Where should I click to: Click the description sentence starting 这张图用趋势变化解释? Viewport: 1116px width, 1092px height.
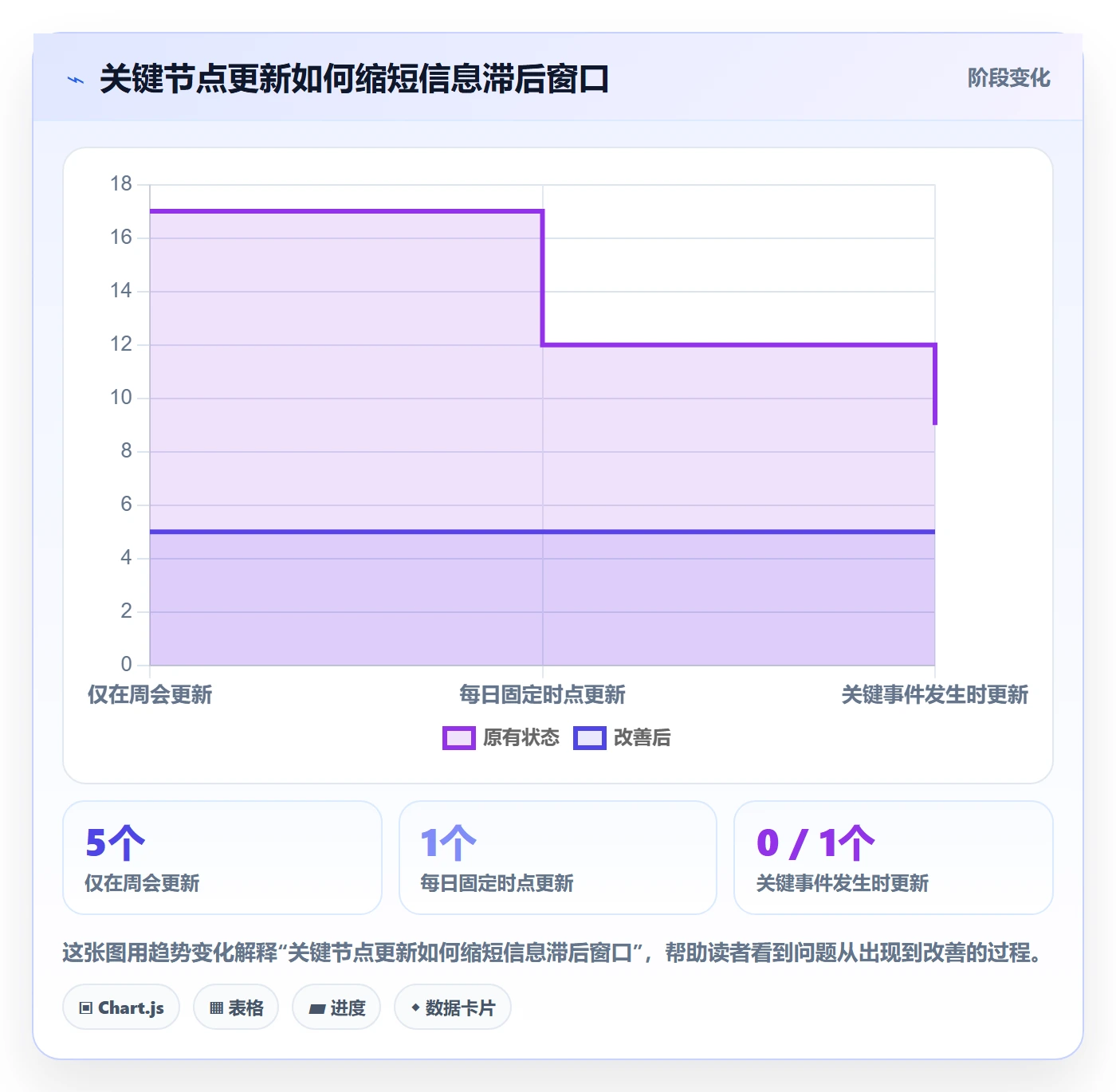(554, 953)
